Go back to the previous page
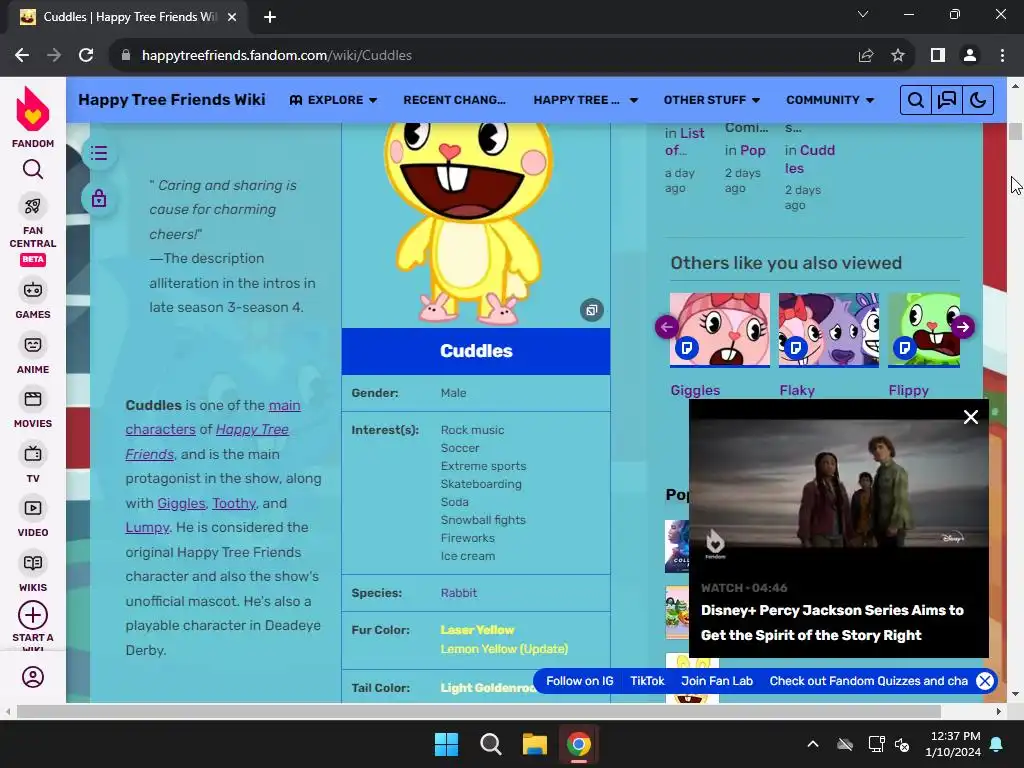This screenshot has height=768, width=1024. tap(22, 56)
